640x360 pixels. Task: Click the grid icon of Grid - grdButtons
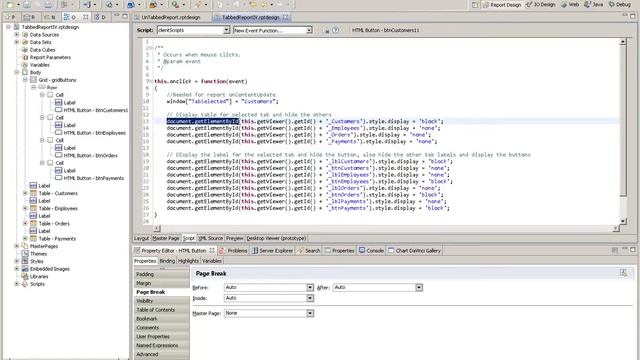pos(33,80)
